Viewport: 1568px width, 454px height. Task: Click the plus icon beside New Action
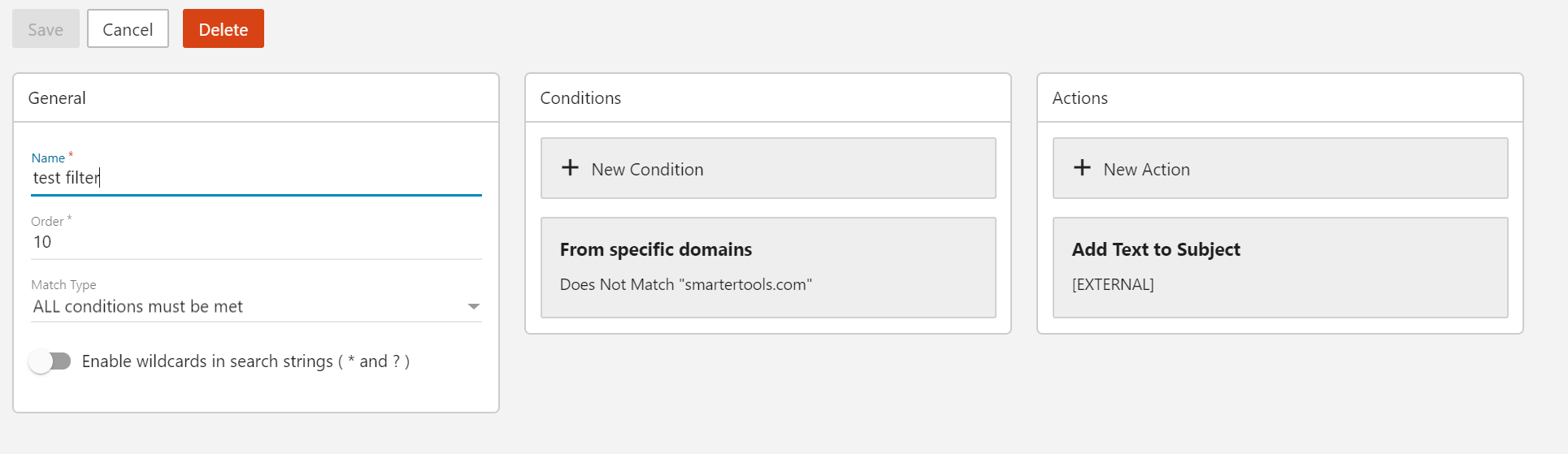tap(1082, 168)
